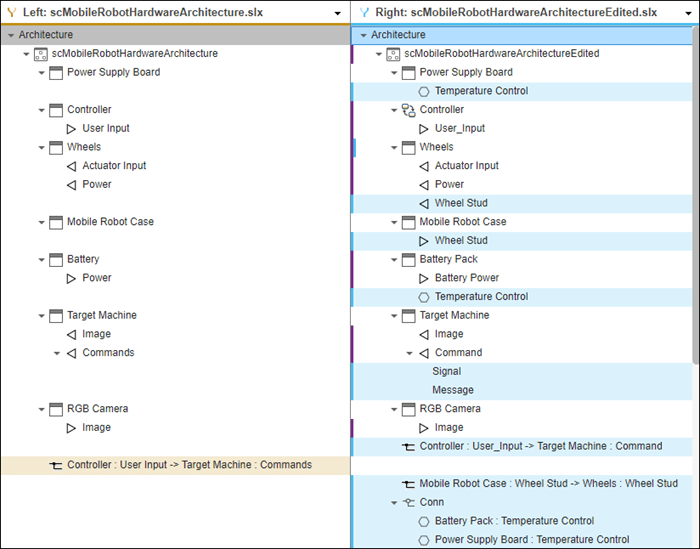700x549 pixels.
Task: Open the dropdown arrow of Right file header
Action: 690,13
